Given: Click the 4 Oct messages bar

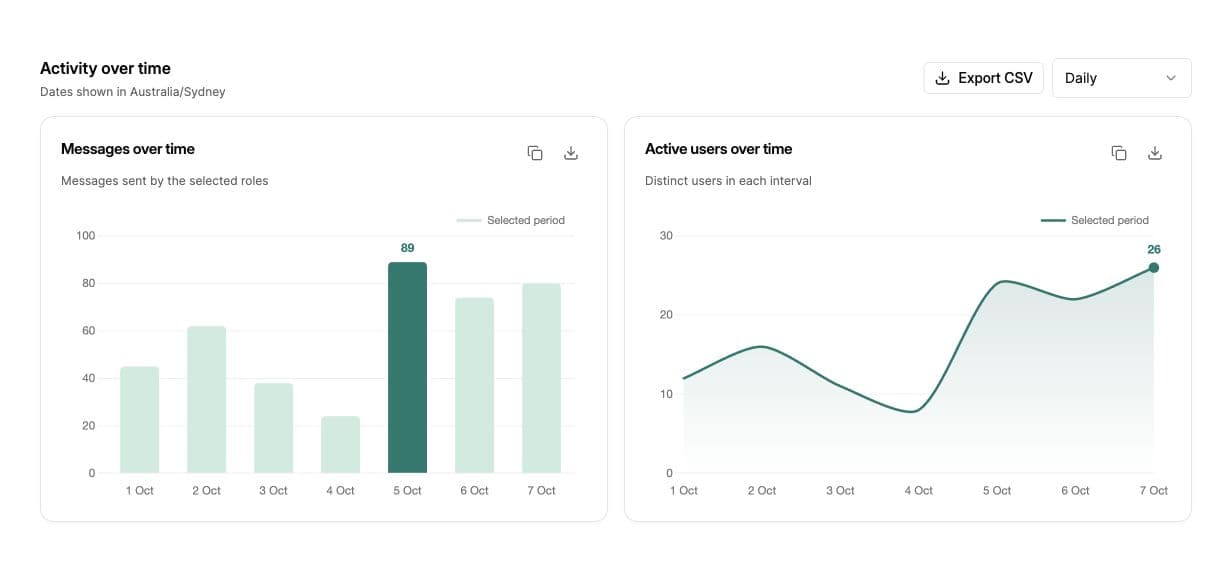Looking at the screenshot, I should [x=340, y=445].
